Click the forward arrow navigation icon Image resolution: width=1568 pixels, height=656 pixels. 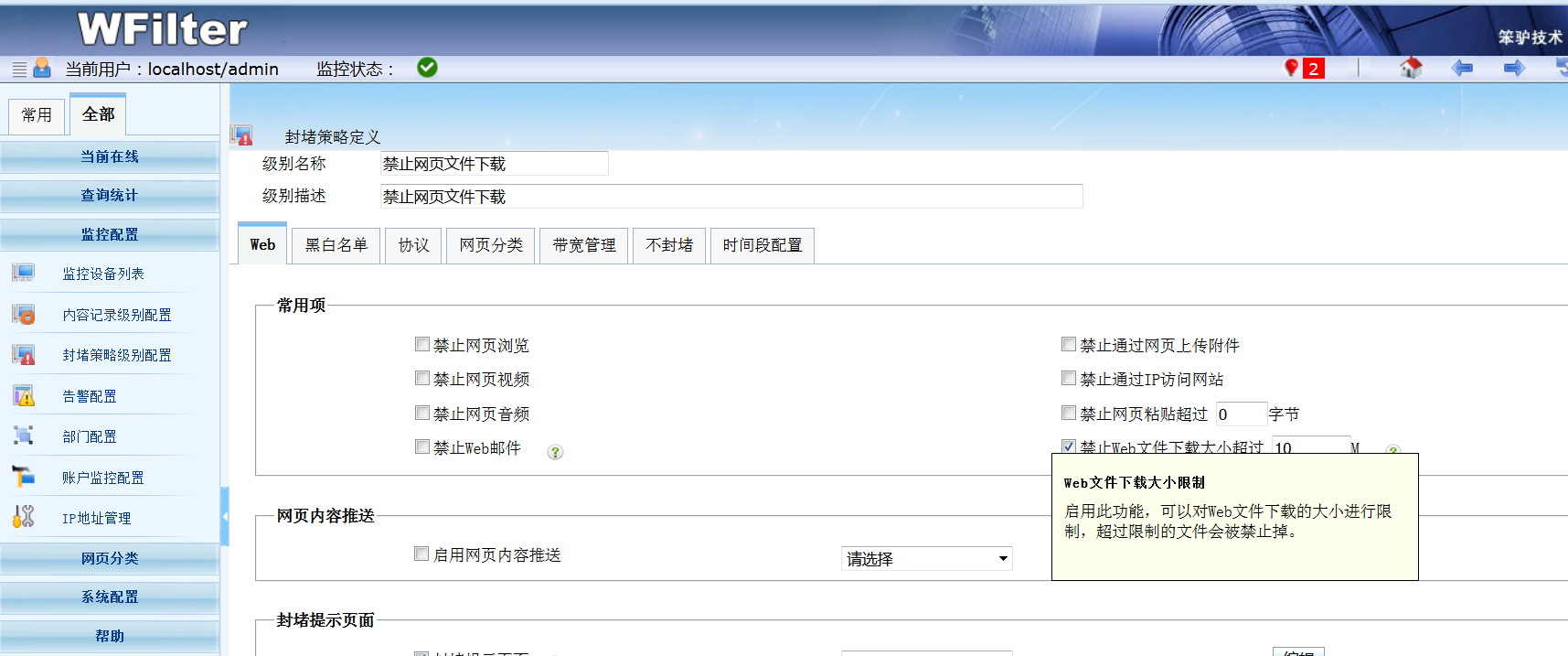click(x=1514, y=68)
